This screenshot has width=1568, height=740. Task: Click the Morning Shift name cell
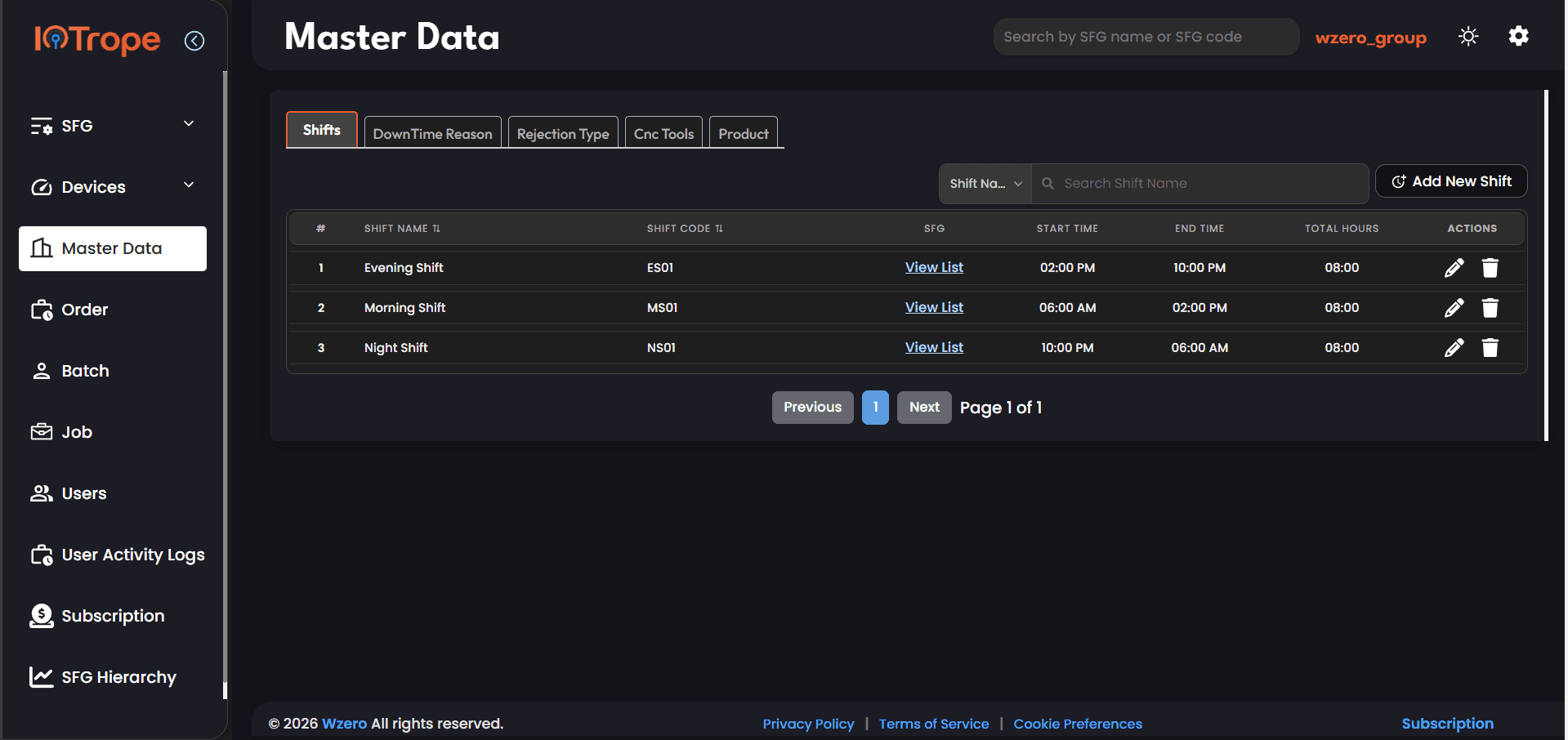coord(404,308)
